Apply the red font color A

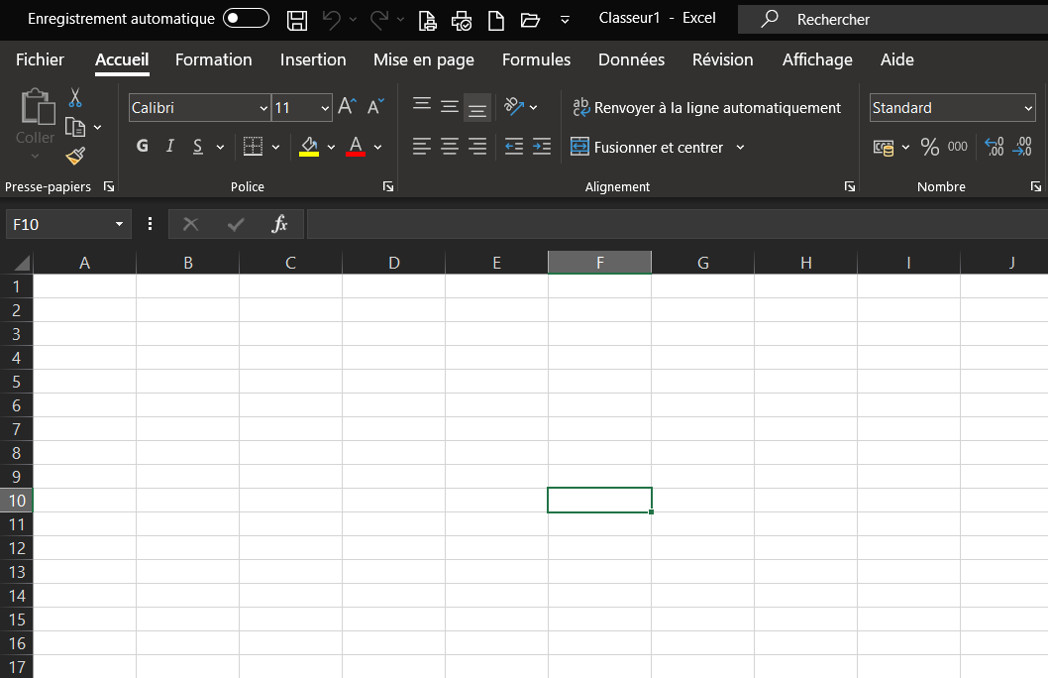pos(356,146)
